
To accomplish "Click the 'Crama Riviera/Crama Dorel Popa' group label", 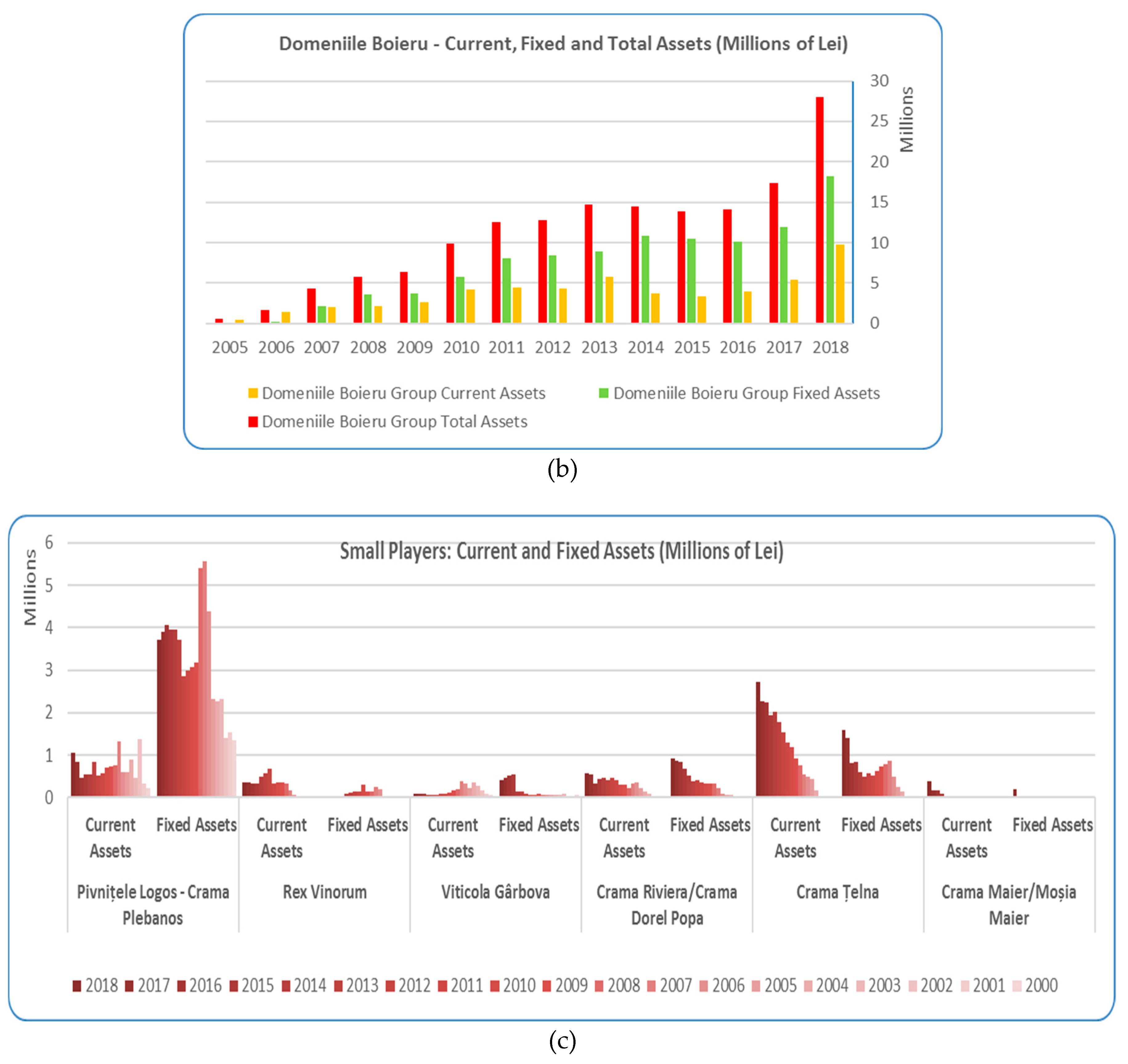I will point(667,905).
